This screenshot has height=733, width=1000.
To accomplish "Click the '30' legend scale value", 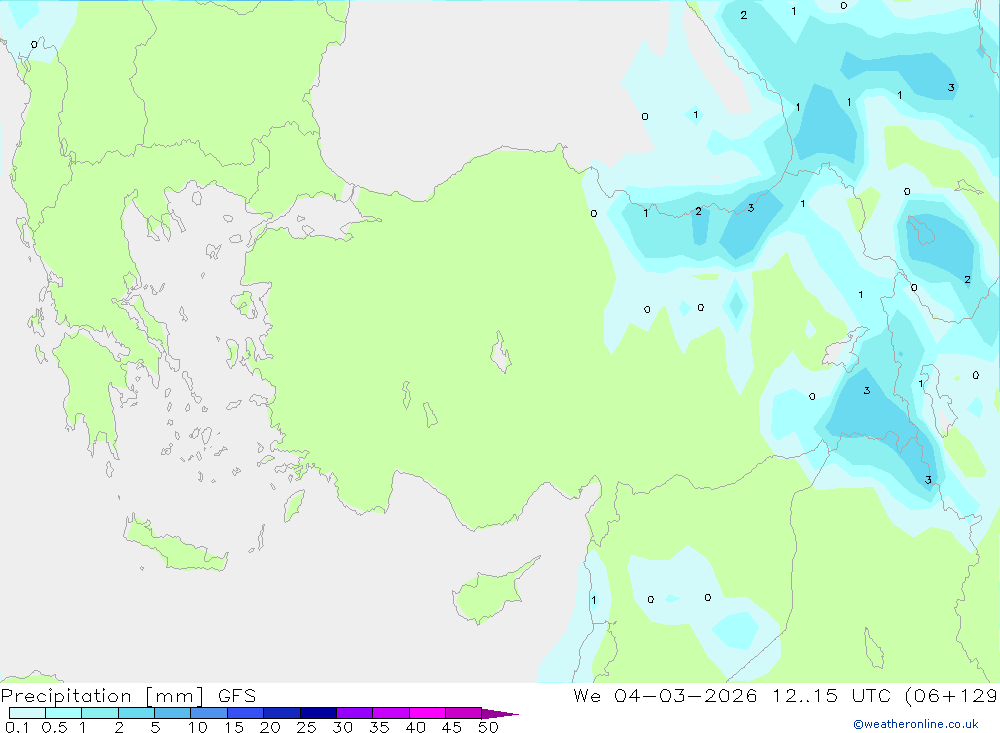I will coord(343,727).
